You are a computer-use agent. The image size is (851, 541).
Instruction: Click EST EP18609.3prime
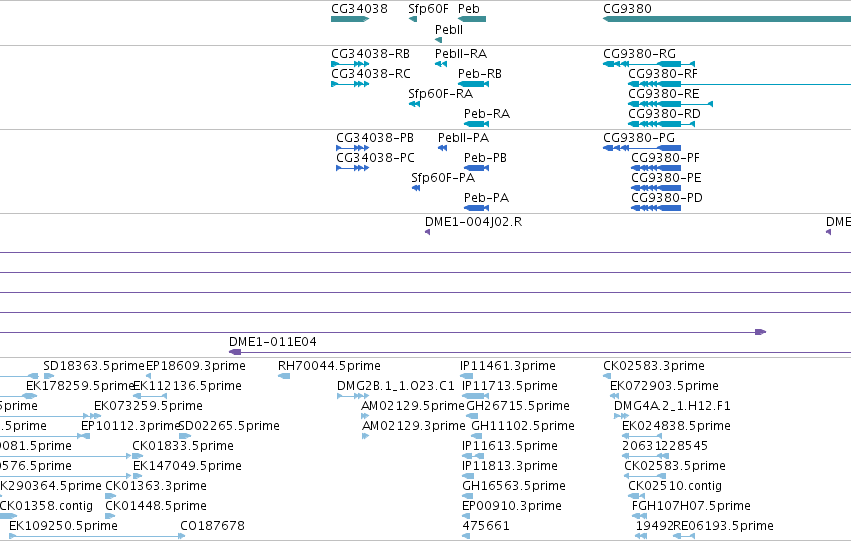tap(195, 366)
